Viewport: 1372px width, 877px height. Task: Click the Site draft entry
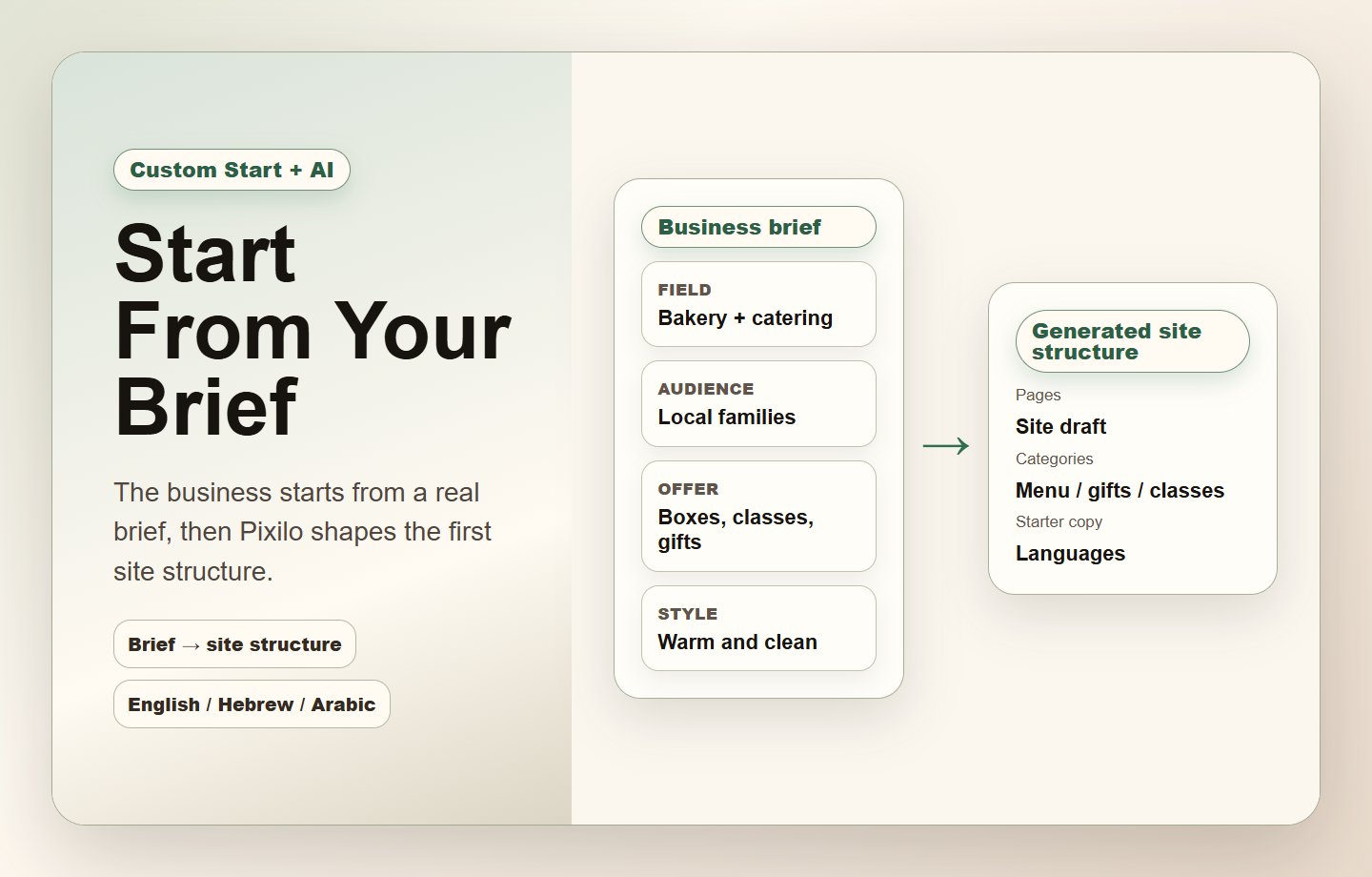1060,426
